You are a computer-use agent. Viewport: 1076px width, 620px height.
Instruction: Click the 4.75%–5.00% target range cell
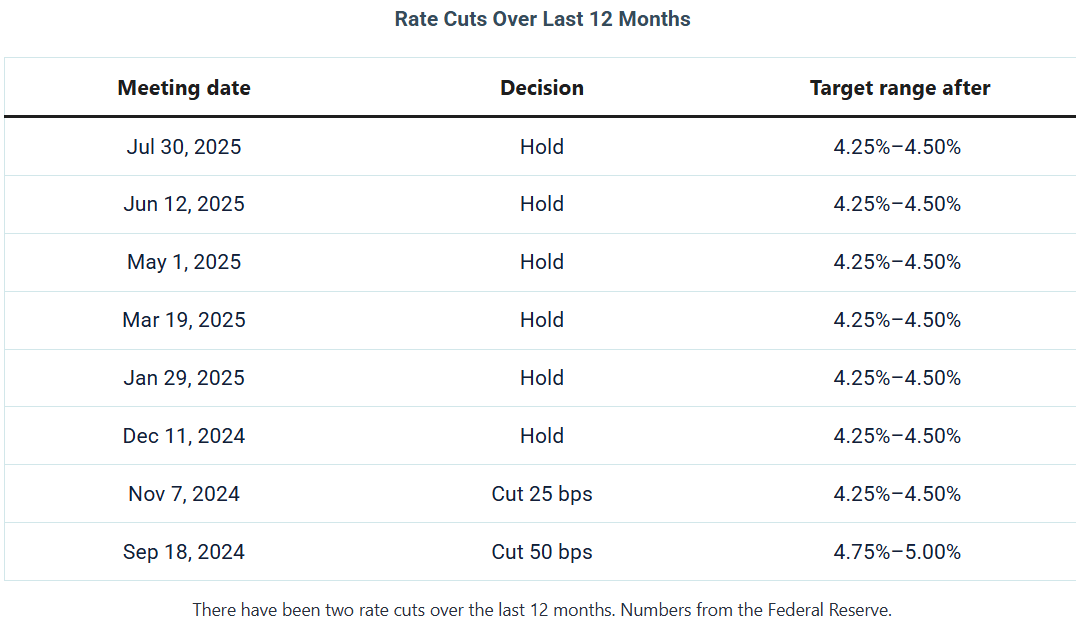[897, 552]
